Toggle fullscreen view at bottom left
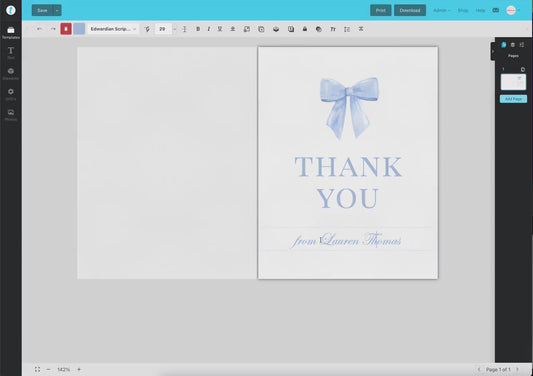This screenshot has height=376, width=533. point(37,369)
